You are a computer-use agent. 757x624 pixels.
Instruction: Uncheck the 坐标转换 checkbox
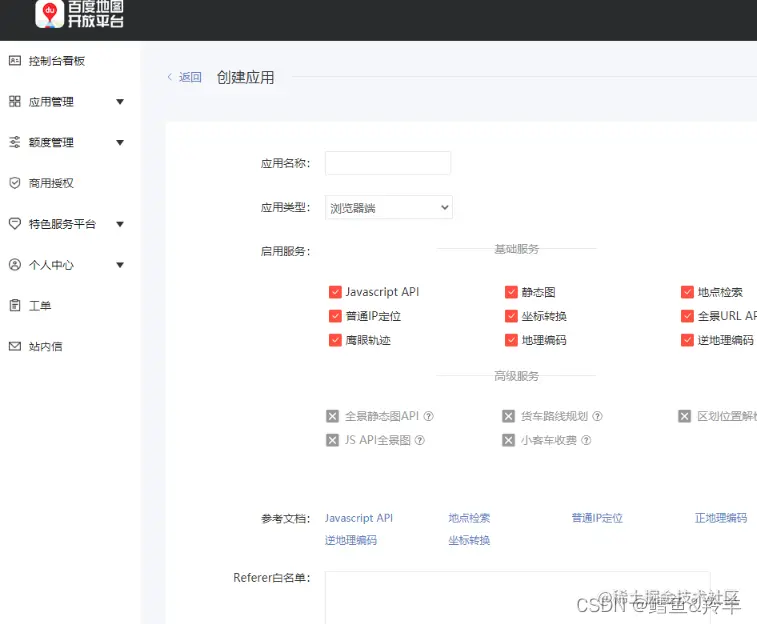511,316
